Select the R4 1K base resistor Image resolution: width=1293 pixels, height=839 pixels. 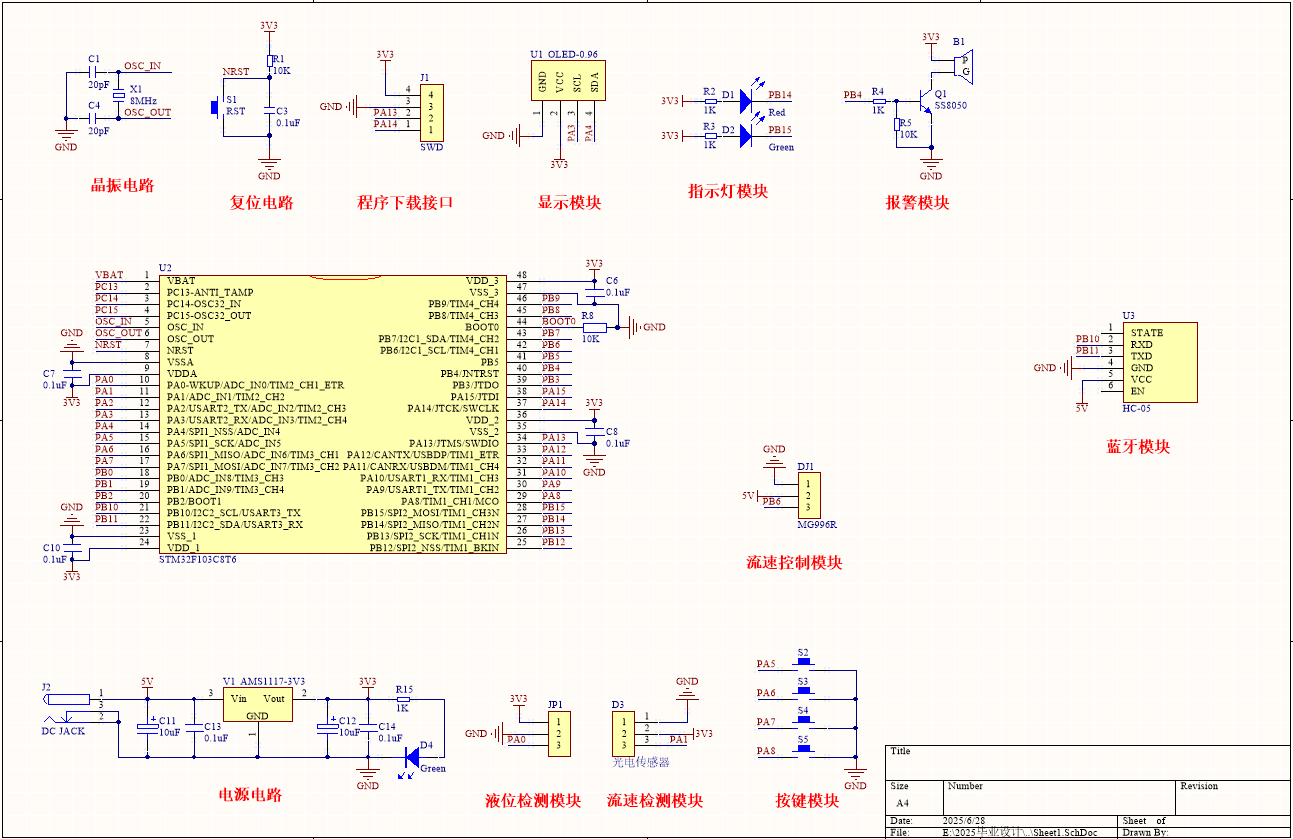click(x=879, y=102)
